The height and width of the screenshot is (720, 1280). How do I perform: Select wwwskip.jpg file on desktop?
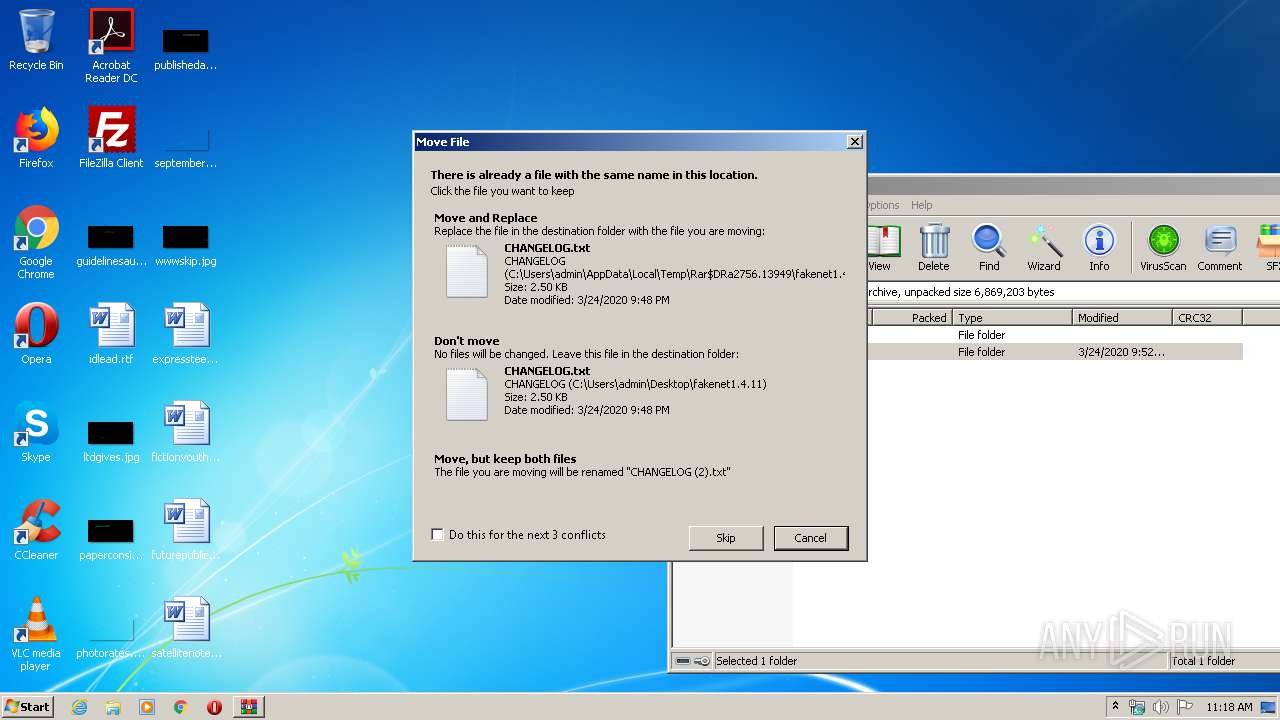click(x=186, y=243)
